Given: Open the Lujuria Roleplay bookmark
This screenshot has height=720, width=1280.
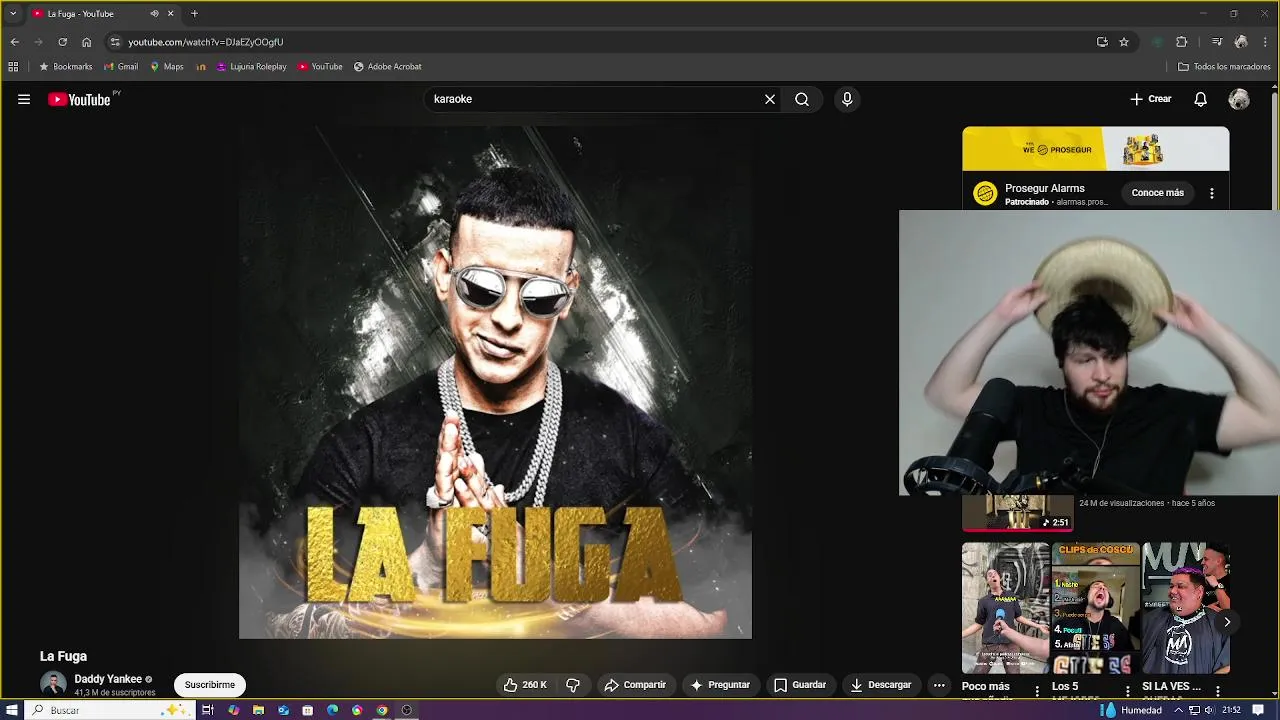Looking at the screenshot, I should pos(252,67).
